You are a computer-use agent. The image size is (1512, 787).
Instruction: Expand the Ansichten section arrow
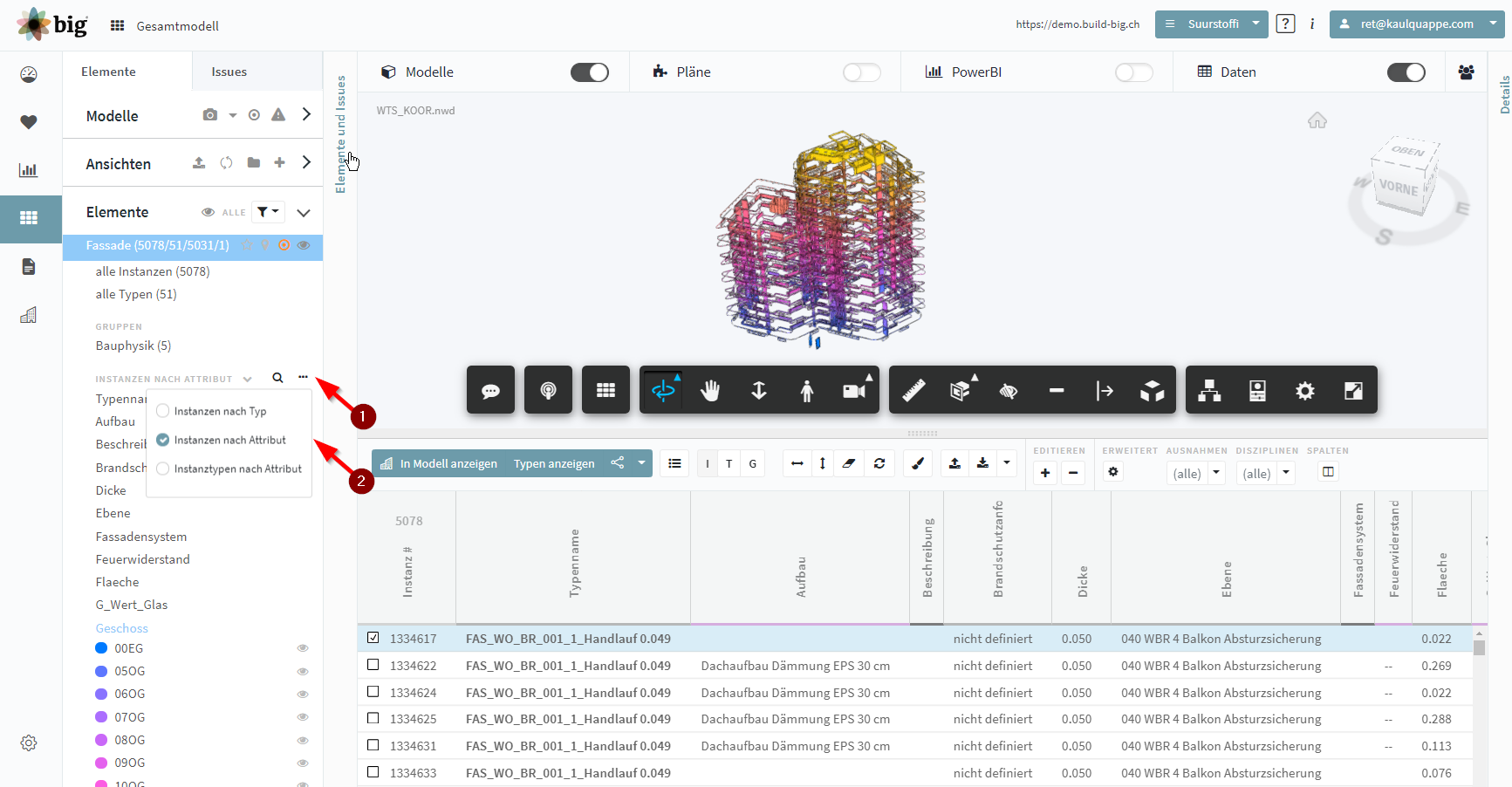(x=306, y=162)
